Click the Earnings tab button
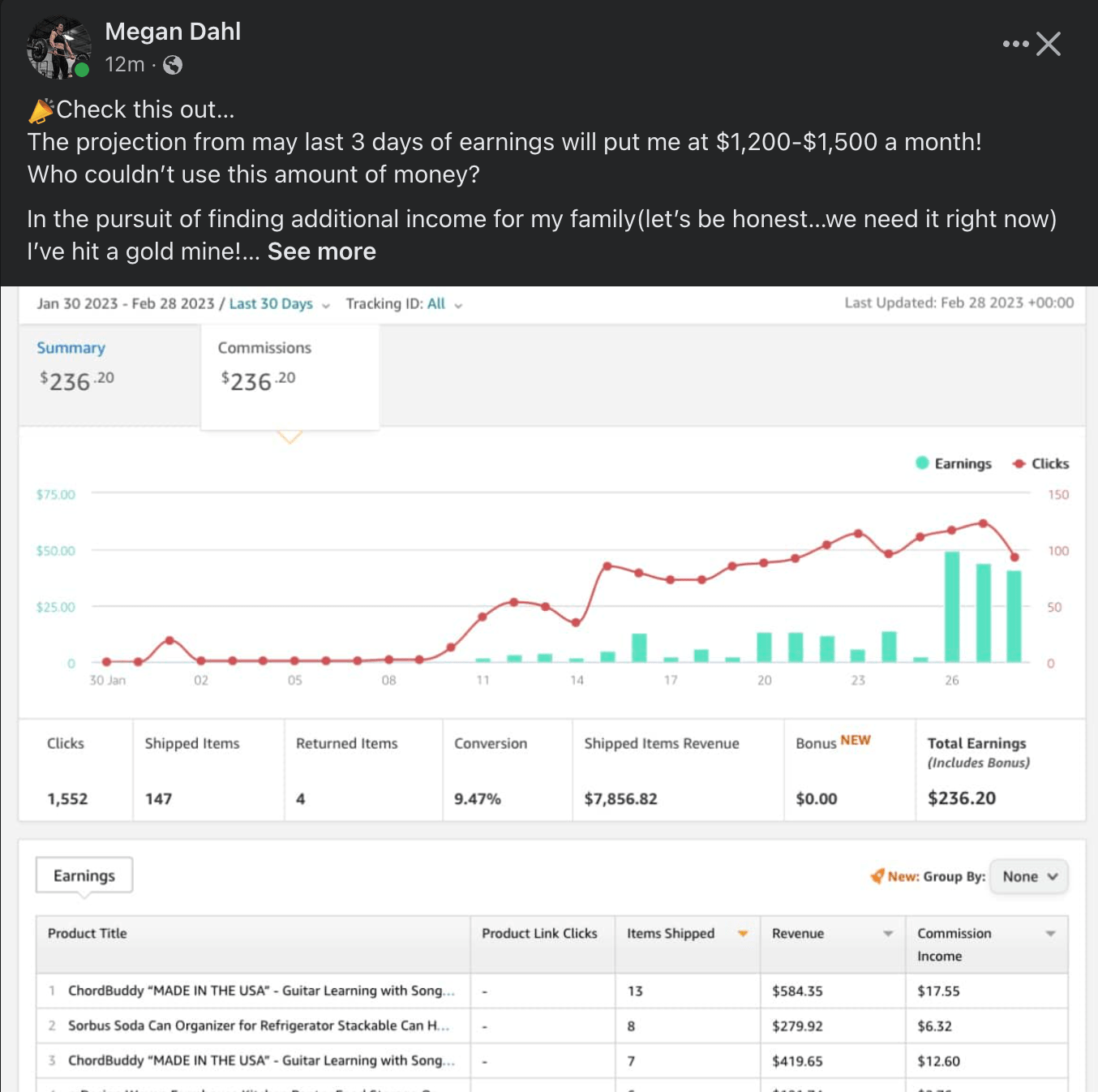1098x1092 pixels. point(84,876)
